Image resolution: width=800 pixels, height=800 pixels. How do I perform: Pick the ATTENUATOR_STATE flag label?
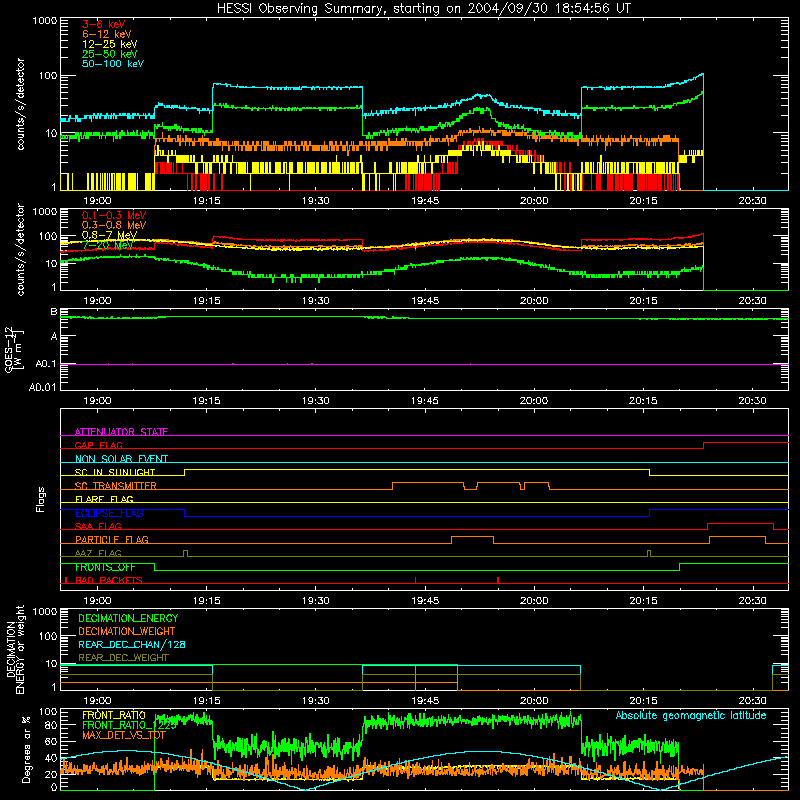121,432
